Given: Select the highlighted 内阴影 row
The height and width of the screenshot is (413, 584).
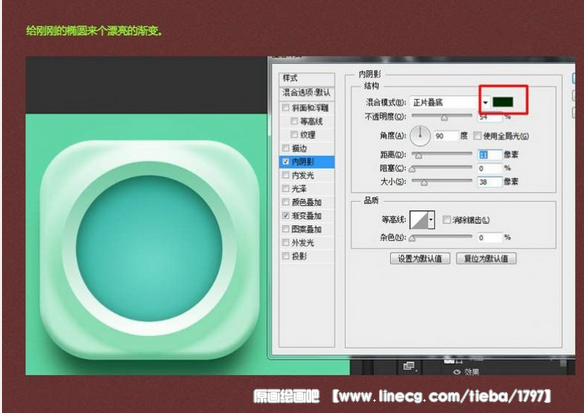Looking at the screenshot, I should pyautogui.click(x=307, y=162).
